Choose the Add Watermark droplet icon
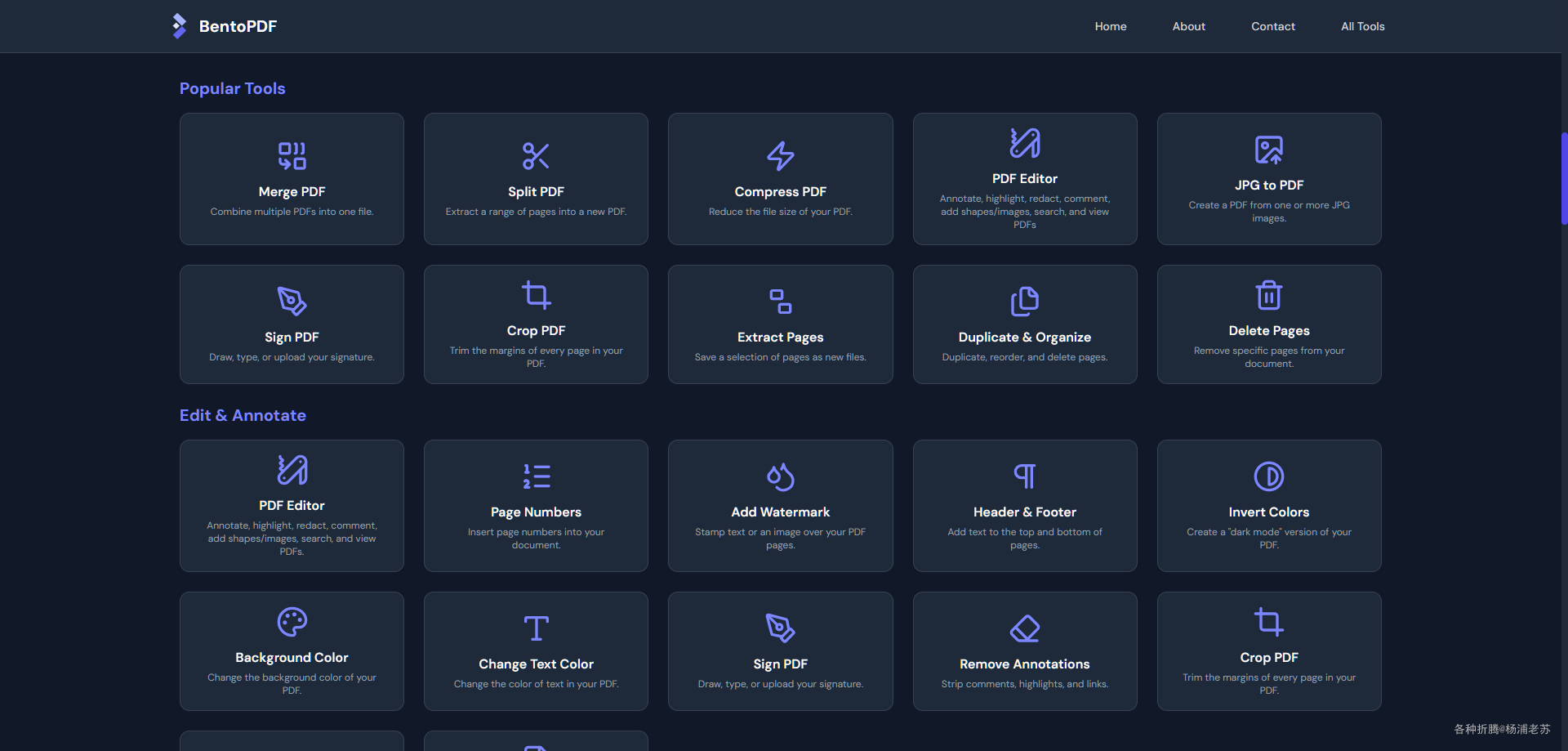This screenshot has height=751, width=1568. 780,476
